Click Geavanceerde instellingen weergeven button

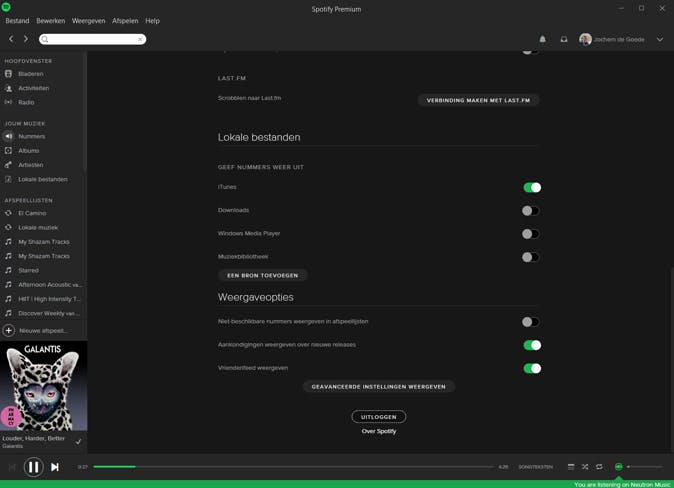click(379, 387)
